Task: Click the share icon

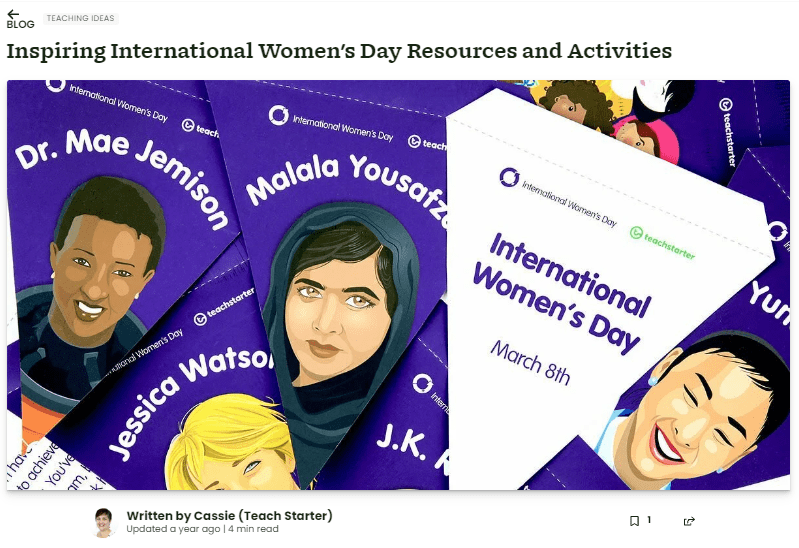Action: pos(689,521)
